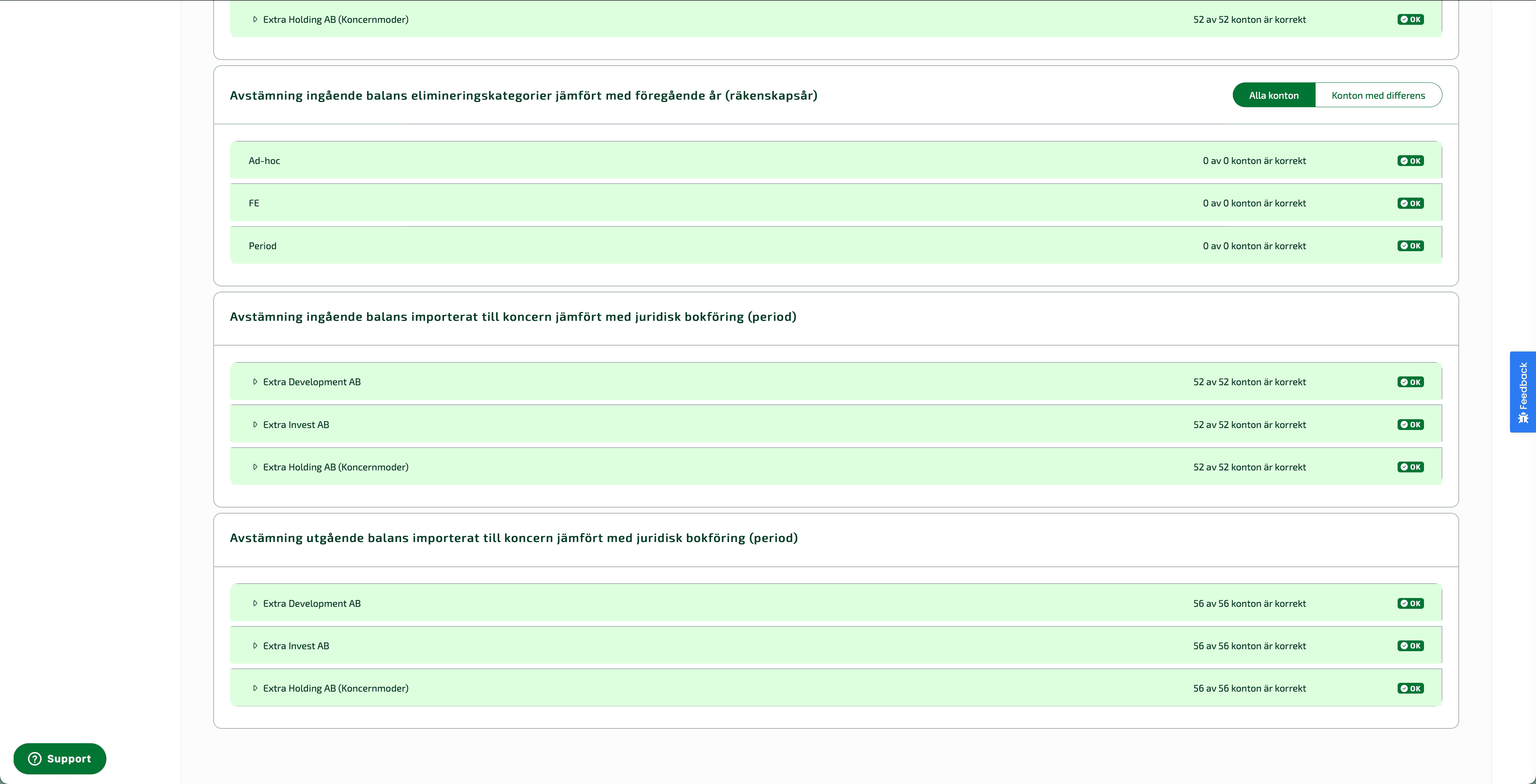Click Extra Holding AB (Koncernmoder) name in utgående balans section

336,688
